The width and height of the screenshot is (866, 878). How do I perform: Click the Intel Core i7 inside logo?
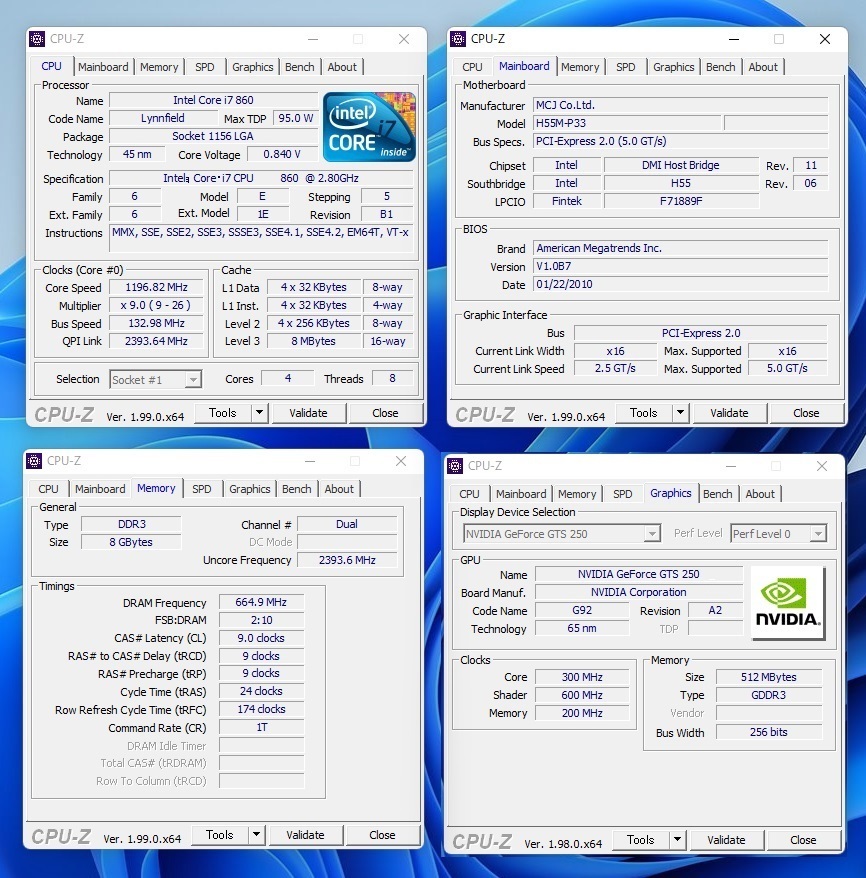(369, 127)
